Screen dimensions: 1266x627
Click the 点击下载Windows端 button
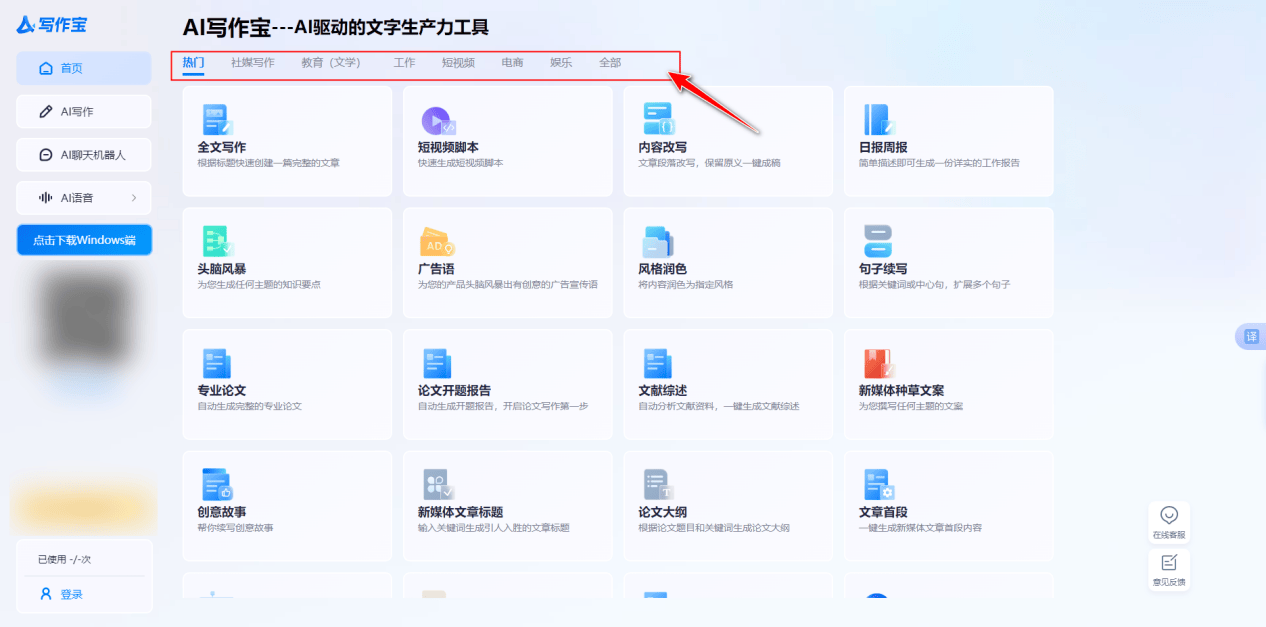pyautogui.click(x=84, y=240)
